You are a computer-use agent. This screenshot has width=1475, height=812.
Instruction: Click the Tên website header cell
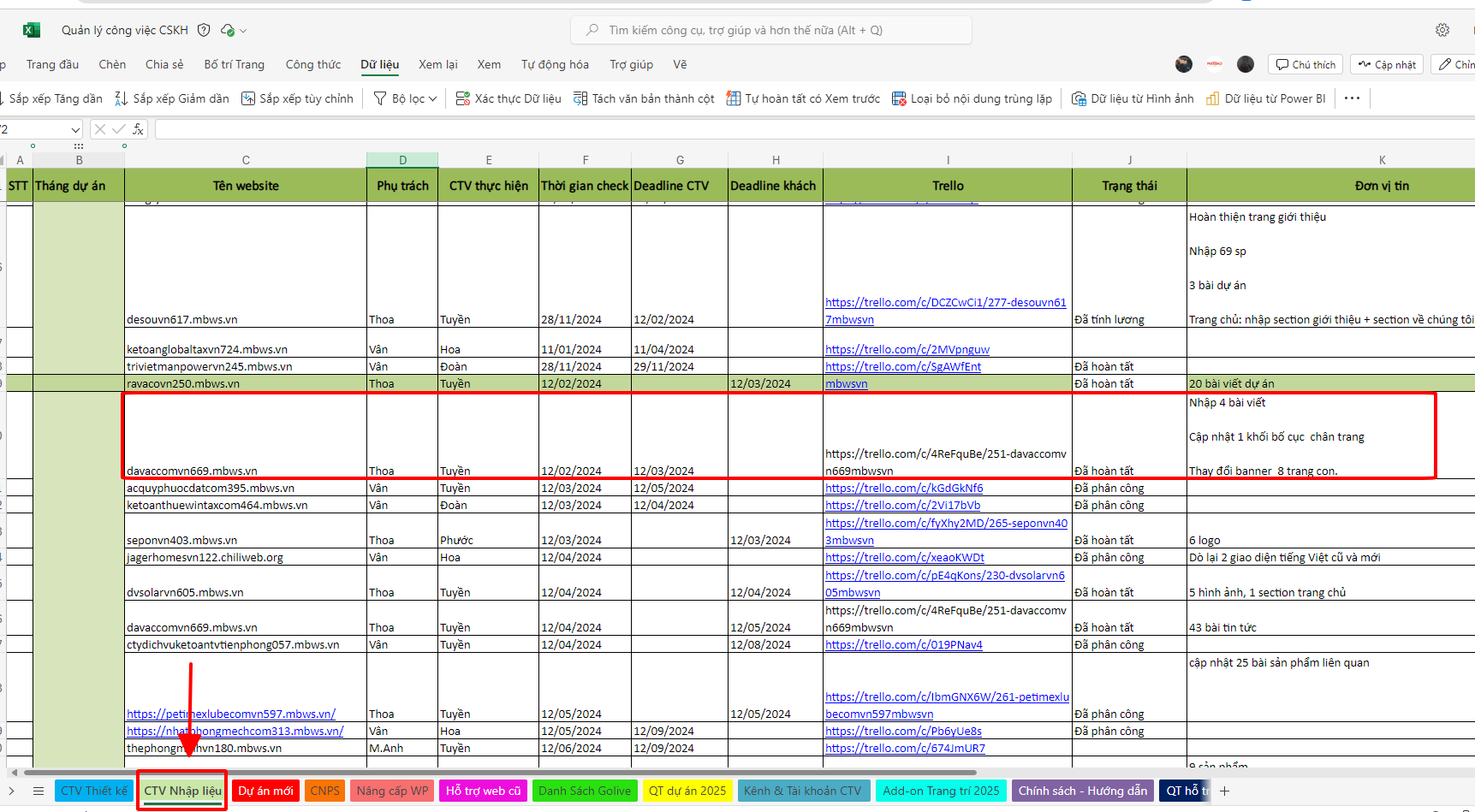(x=246, y=186)
